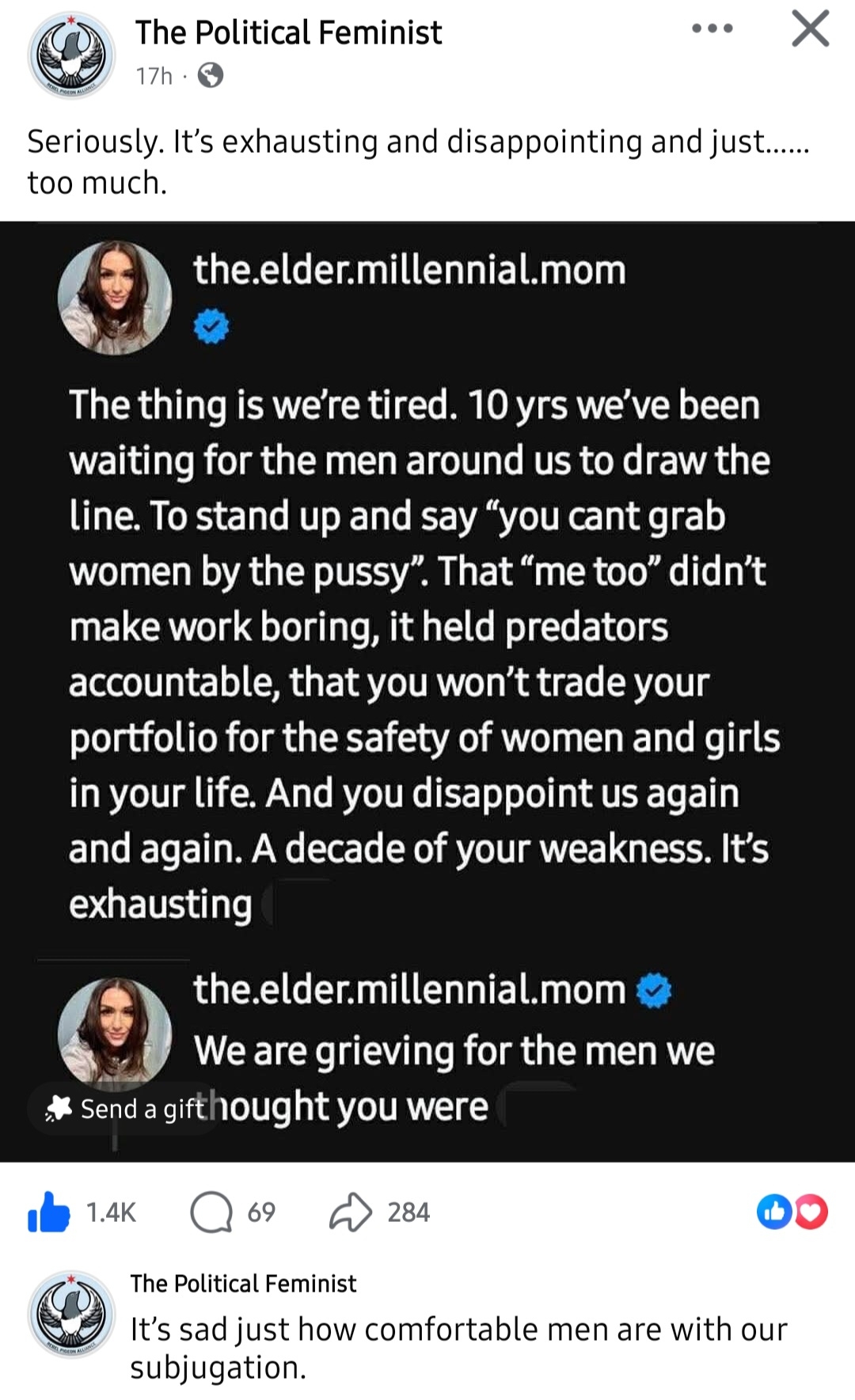Click the commenter's The Political Feminist avatar
The height and width of the screenshot is (1400, 855).
click(71, 1315)
